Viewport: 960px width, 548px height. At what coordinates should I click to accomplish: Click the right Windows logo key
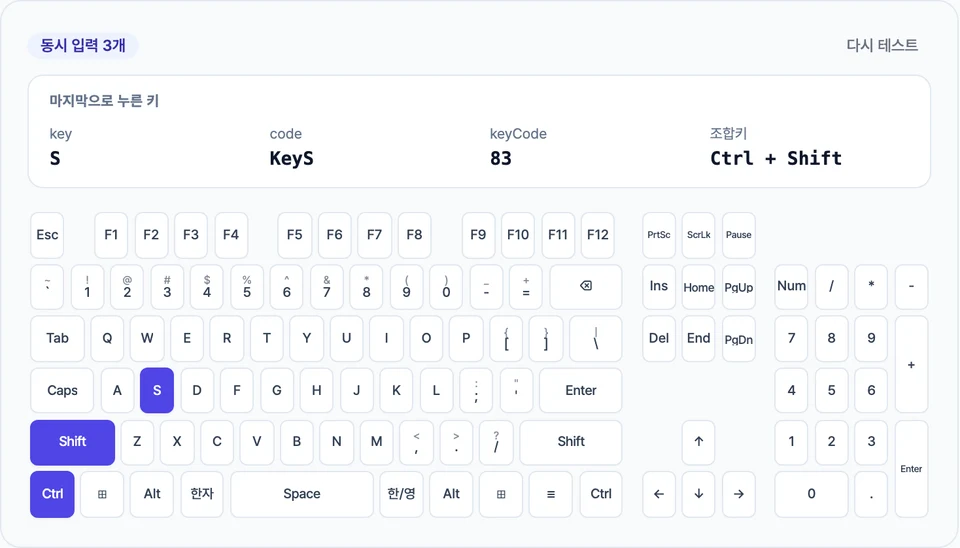[501, 494]
